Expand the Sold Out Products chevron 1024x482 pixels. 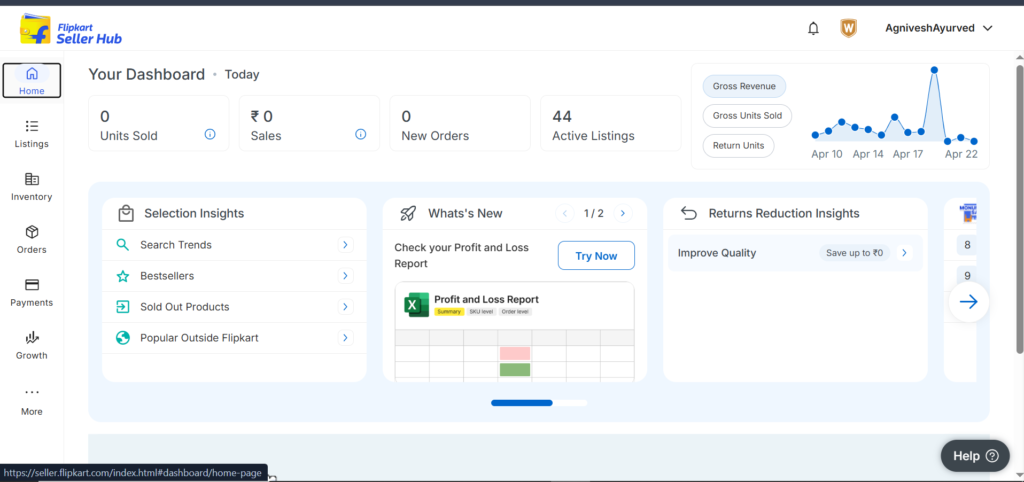pyautogui.click(x=345, y=307)
